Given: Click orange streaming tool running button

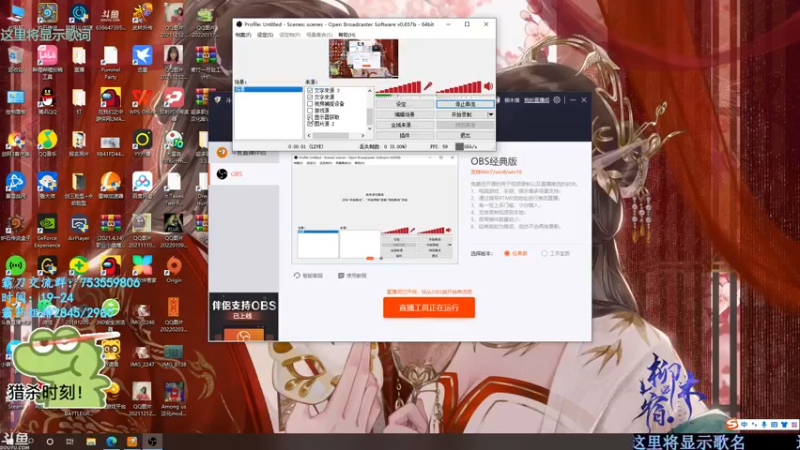Looking at the screenshot, I should (429, 308).
